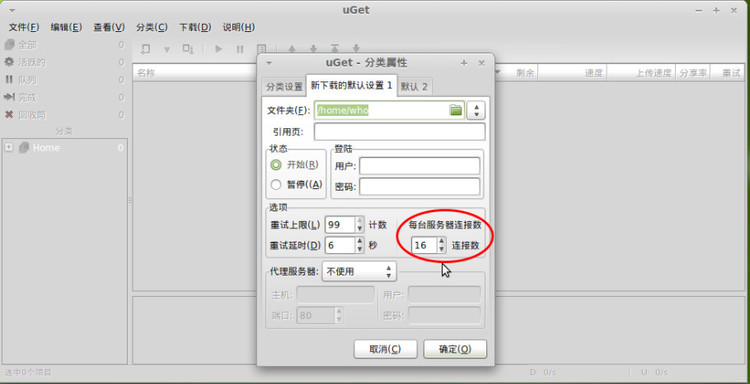Increase the 重试上限 retry limit value
This screenshot has width=750, height=384.
360,220
